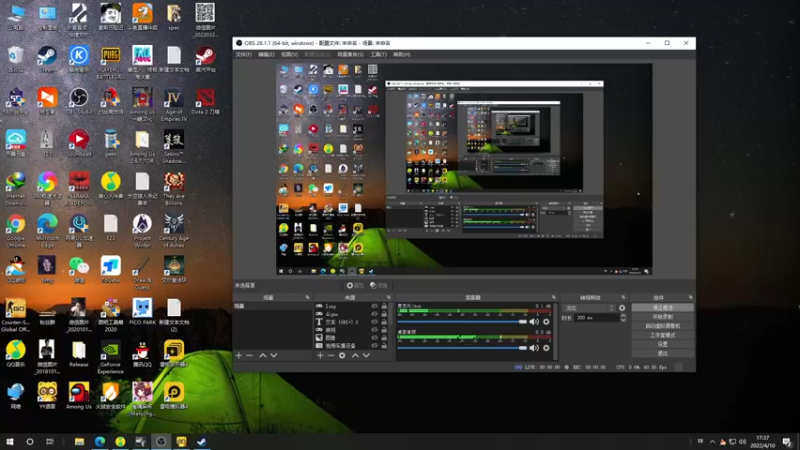Image resolution: width=800 pixels, height=450 pixels.
Task: Open File Explorer from the taskbar
Action: point(79,441)
